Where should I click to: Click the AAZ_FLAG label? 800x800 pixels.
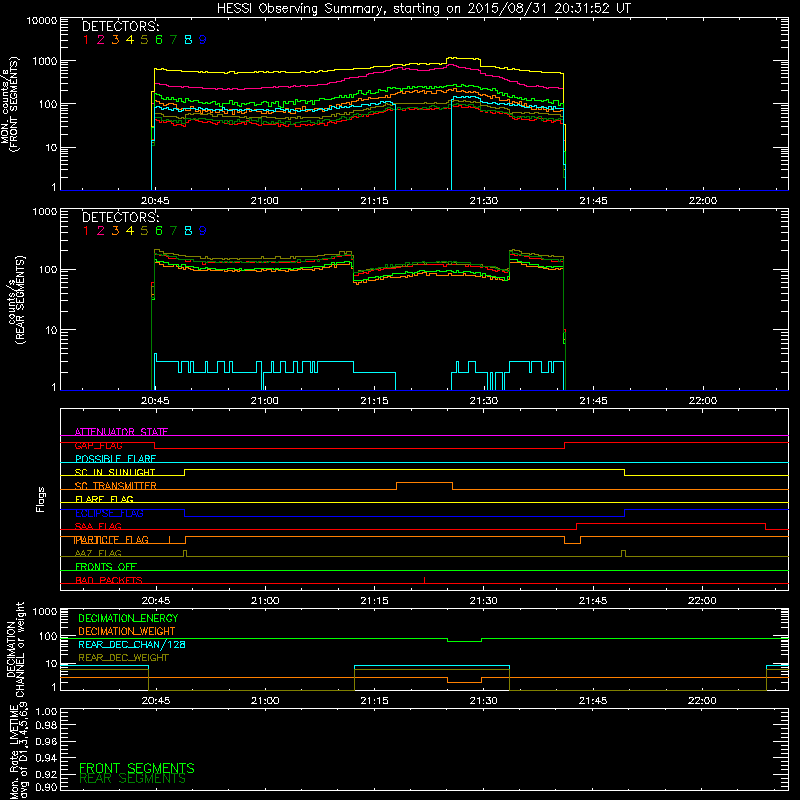point(98,553)
